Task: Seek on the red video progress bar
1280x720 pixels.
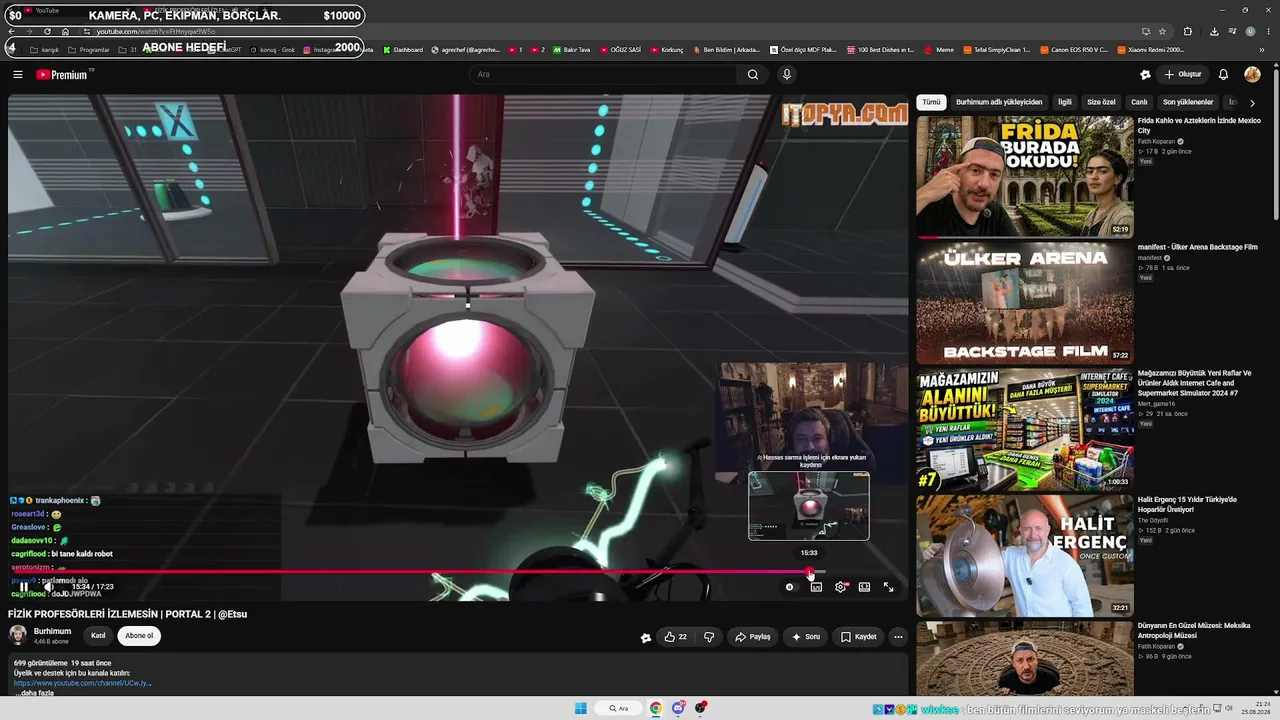Action: (x=457, y=573)
